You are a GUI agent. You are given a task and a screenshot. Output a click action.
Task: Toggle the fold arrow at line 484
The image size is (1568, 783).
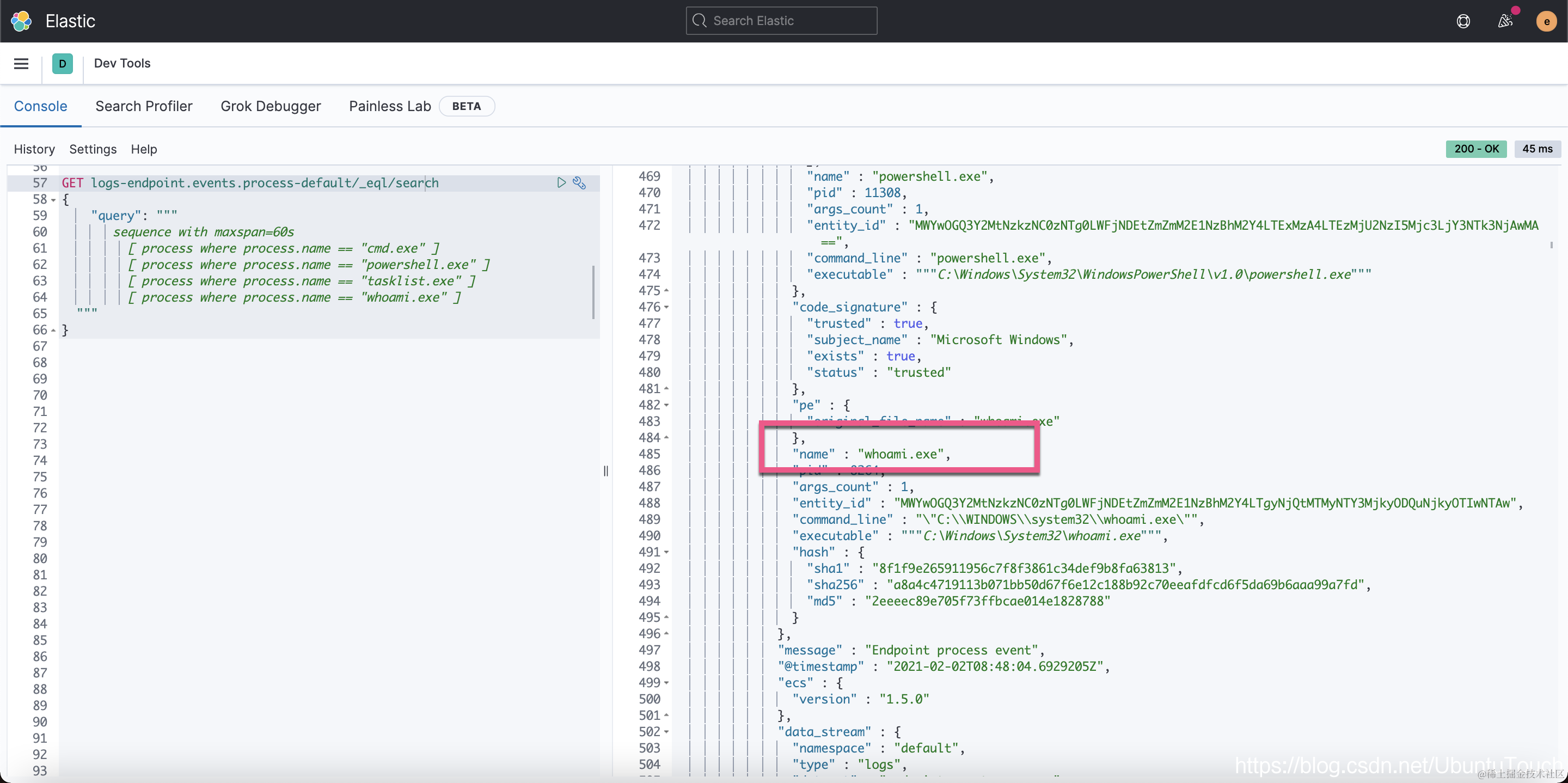pos(666,438)
